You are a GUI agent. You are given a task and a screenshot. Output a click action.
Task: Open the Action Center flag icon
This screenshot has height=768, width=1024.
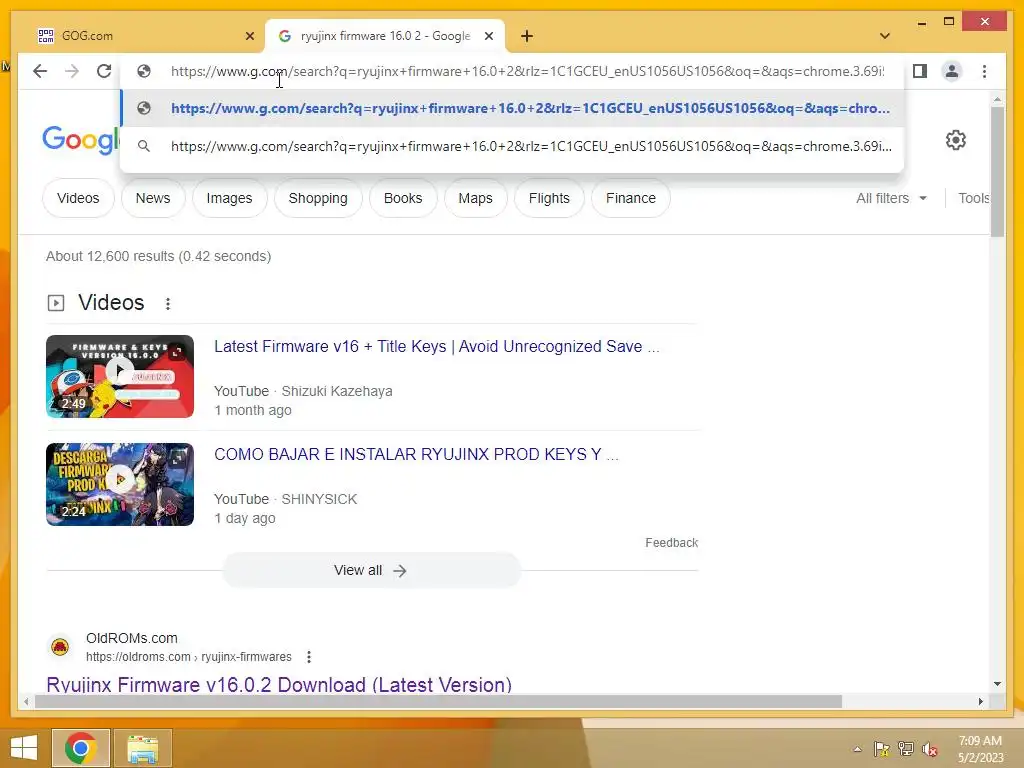882,749
